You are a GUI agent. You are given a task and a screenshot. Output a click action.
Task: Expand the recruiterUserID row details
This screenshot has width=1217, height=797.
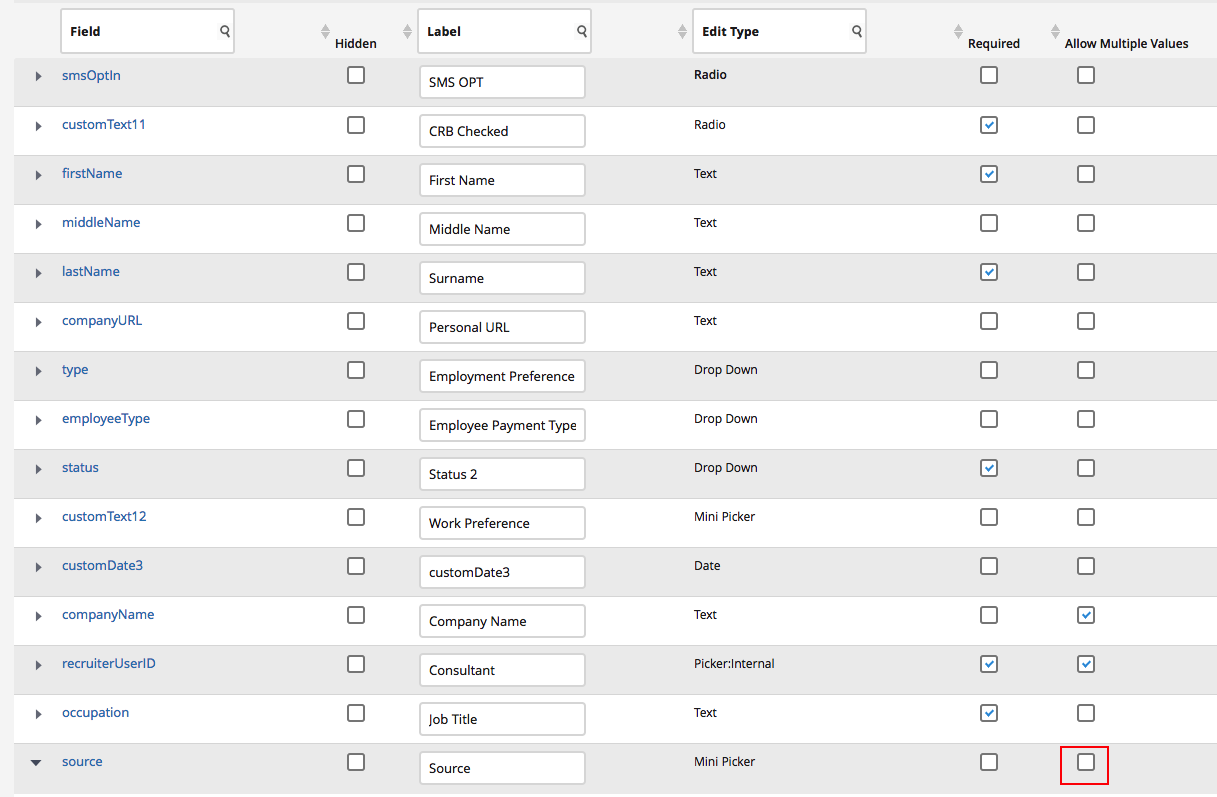click(39, 665)
